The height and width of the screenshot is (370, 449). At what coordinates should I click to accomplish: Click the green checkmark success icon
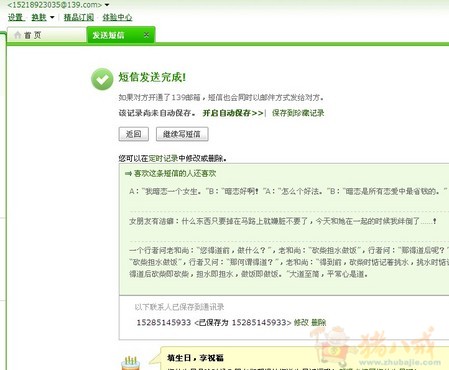tap(102, 79)
